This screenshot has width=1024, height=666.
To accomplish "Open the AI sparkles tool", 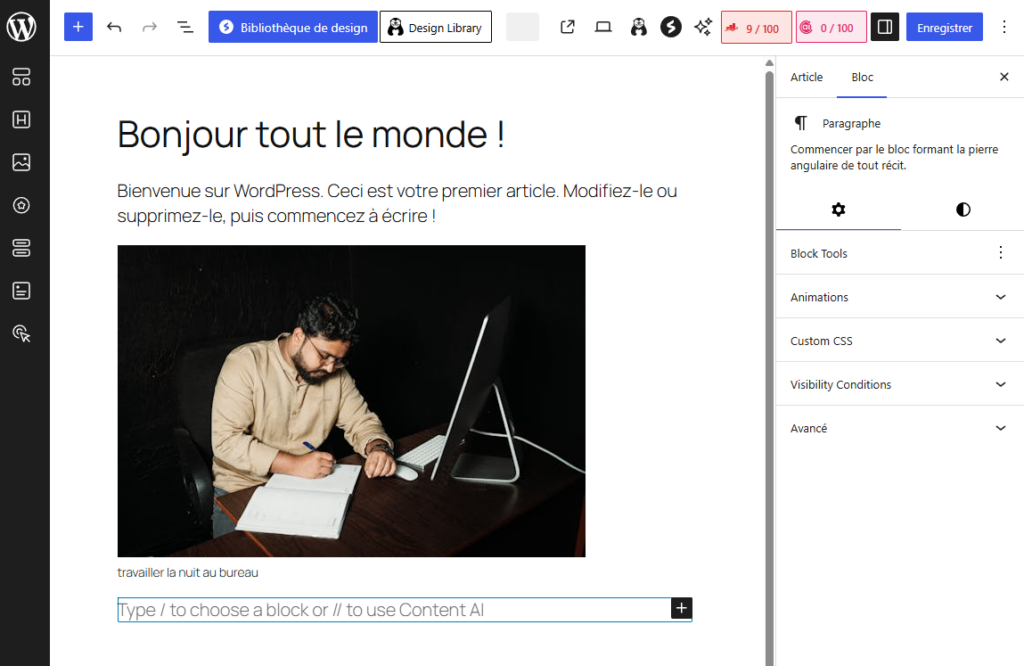I will pos(703,27).
